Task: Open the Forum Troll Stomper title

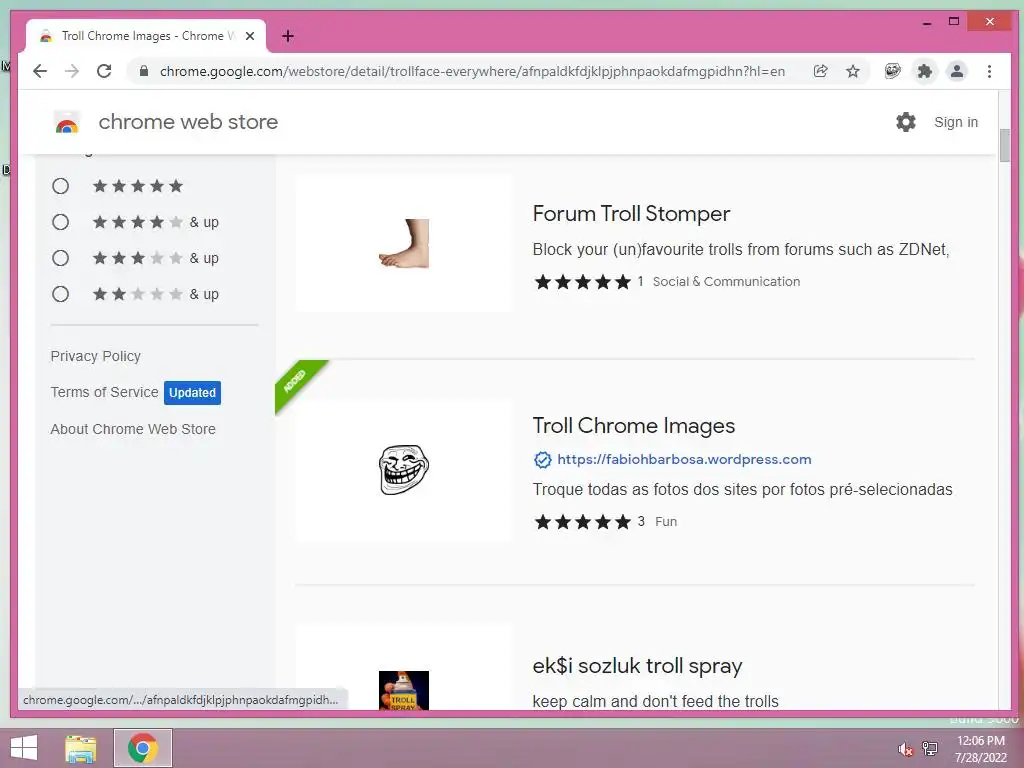Action: (631, 214)
